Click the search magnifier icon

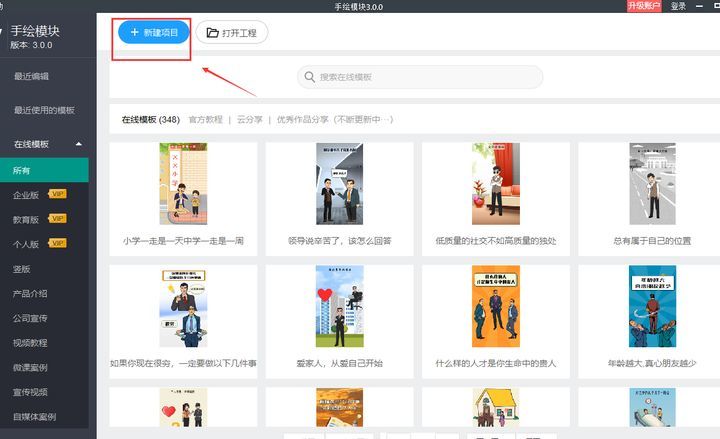click(x=309, y=77)
